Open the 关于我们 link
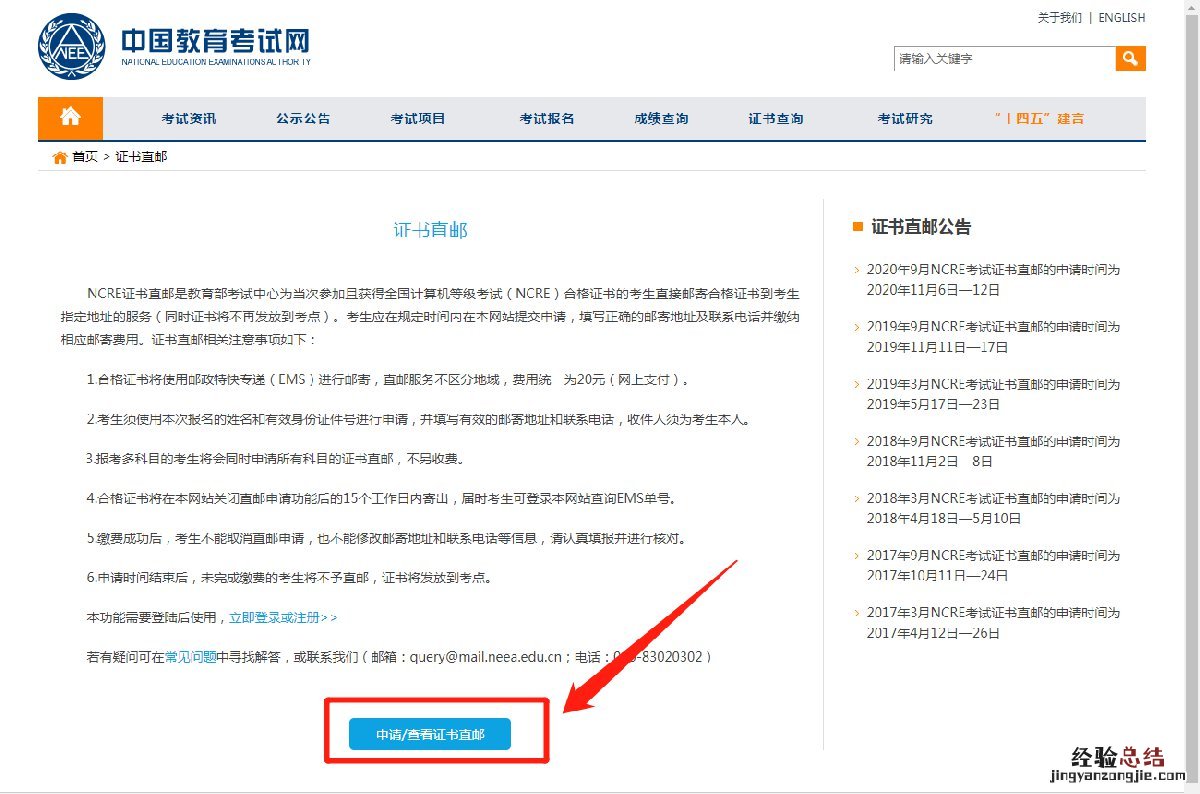 click(x=1059, y=18)
